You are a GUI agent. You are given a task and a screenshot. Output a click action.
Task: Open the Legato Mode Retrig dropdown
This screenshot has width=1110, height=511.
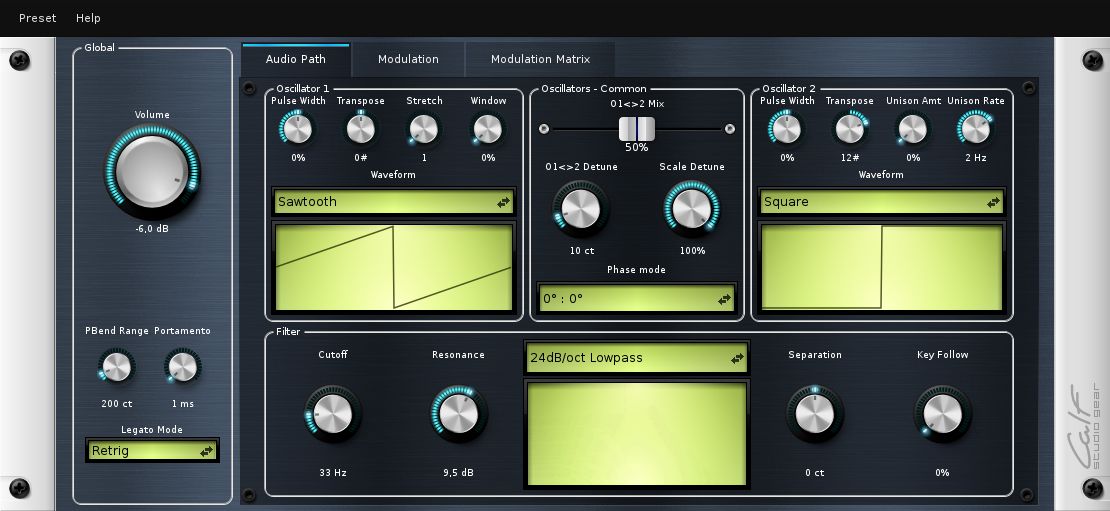point(152,451)
